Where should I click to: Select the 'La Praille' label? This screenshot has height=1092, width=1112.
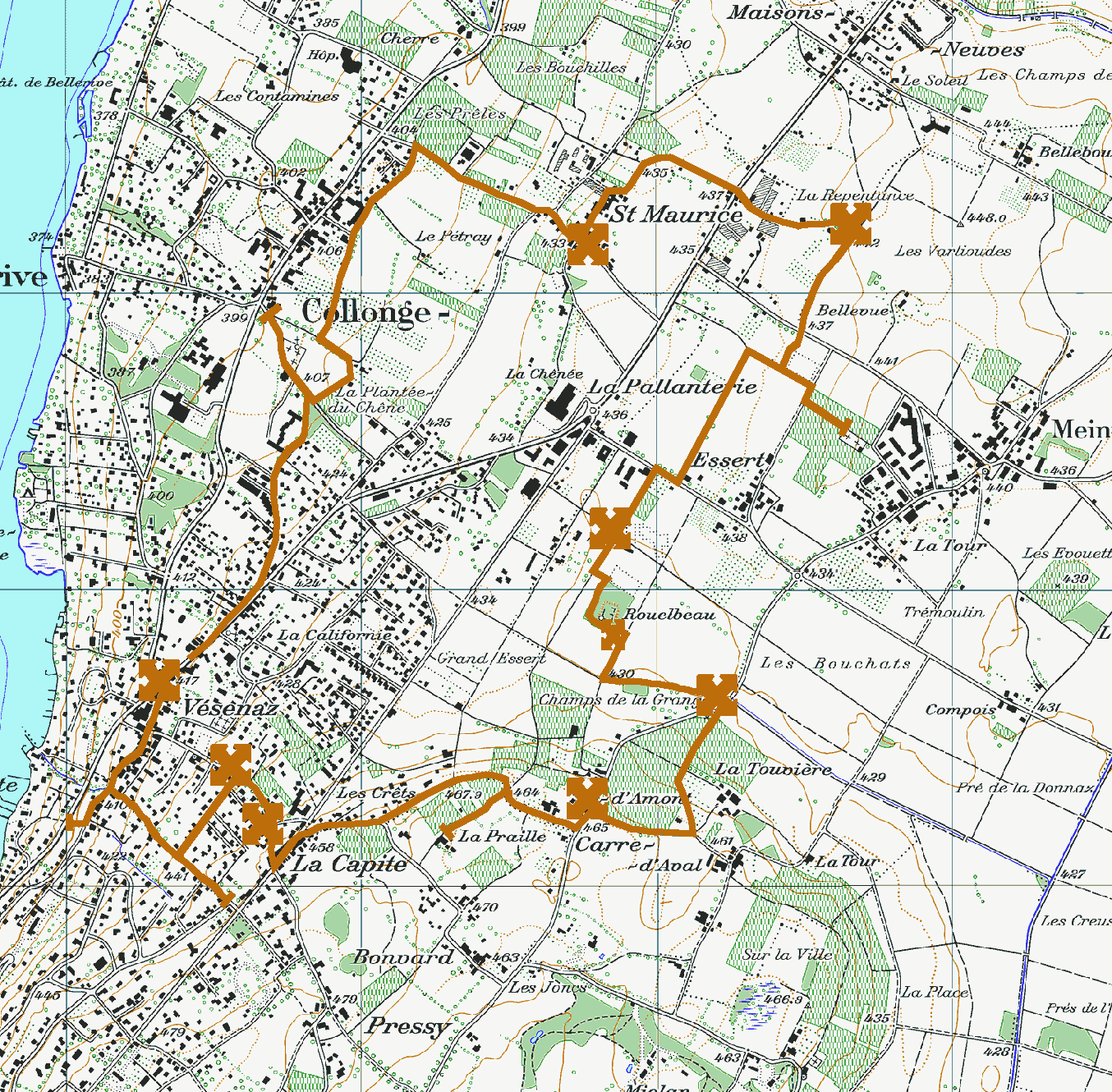pos(503,836)
